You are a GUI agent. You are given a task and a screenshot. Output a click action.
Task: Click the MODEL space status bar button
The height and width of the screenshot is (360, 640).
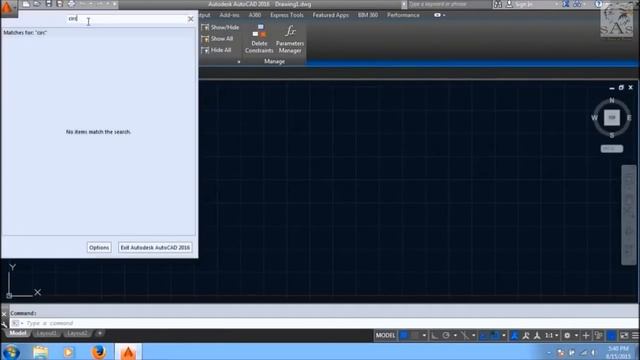pyautogui.click(x=385, y=336)
